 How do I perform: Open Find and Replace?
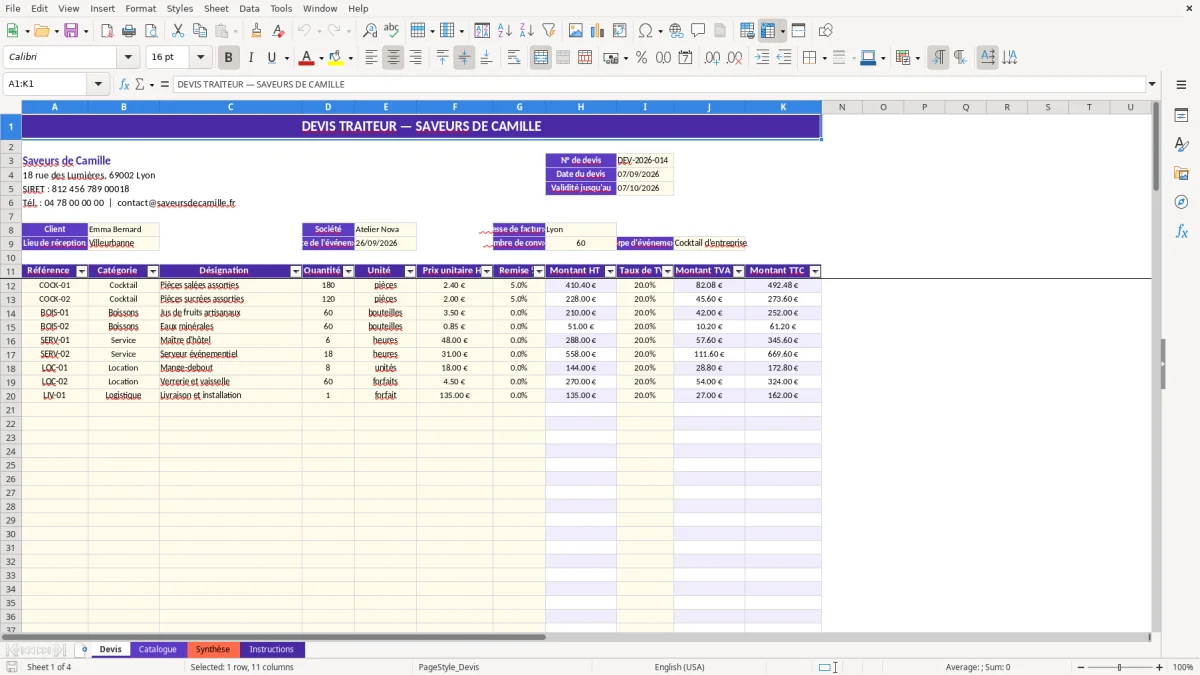pos(370,30)
